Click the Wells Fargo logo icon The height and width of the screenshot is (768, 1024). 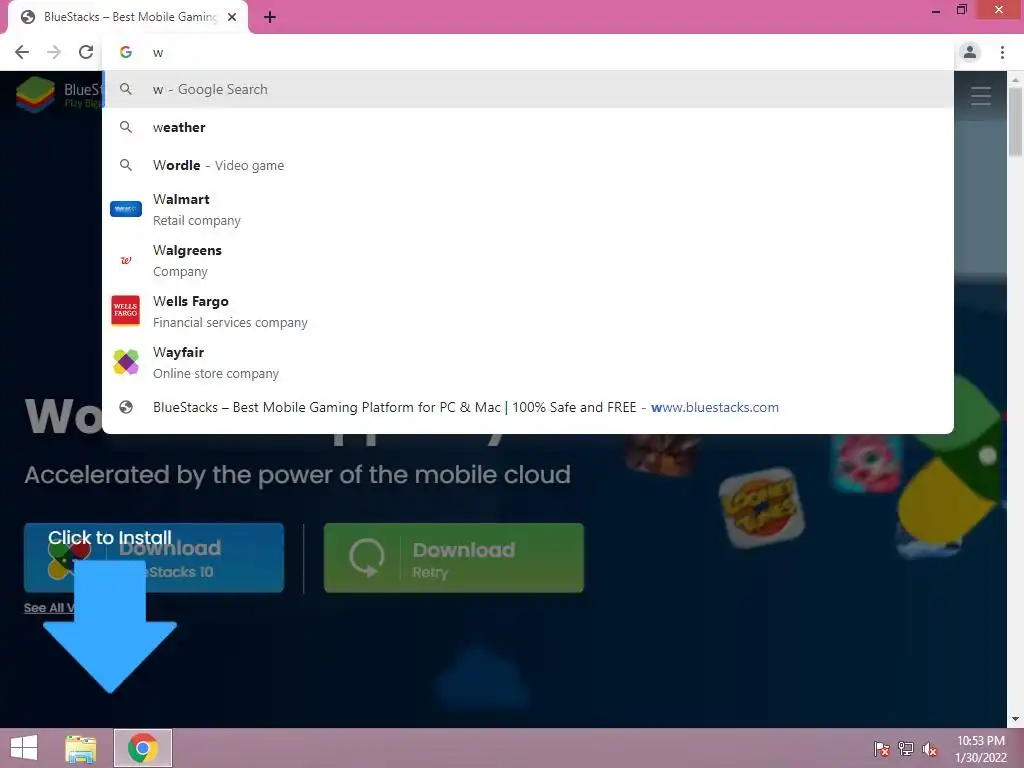coord(126,311)
